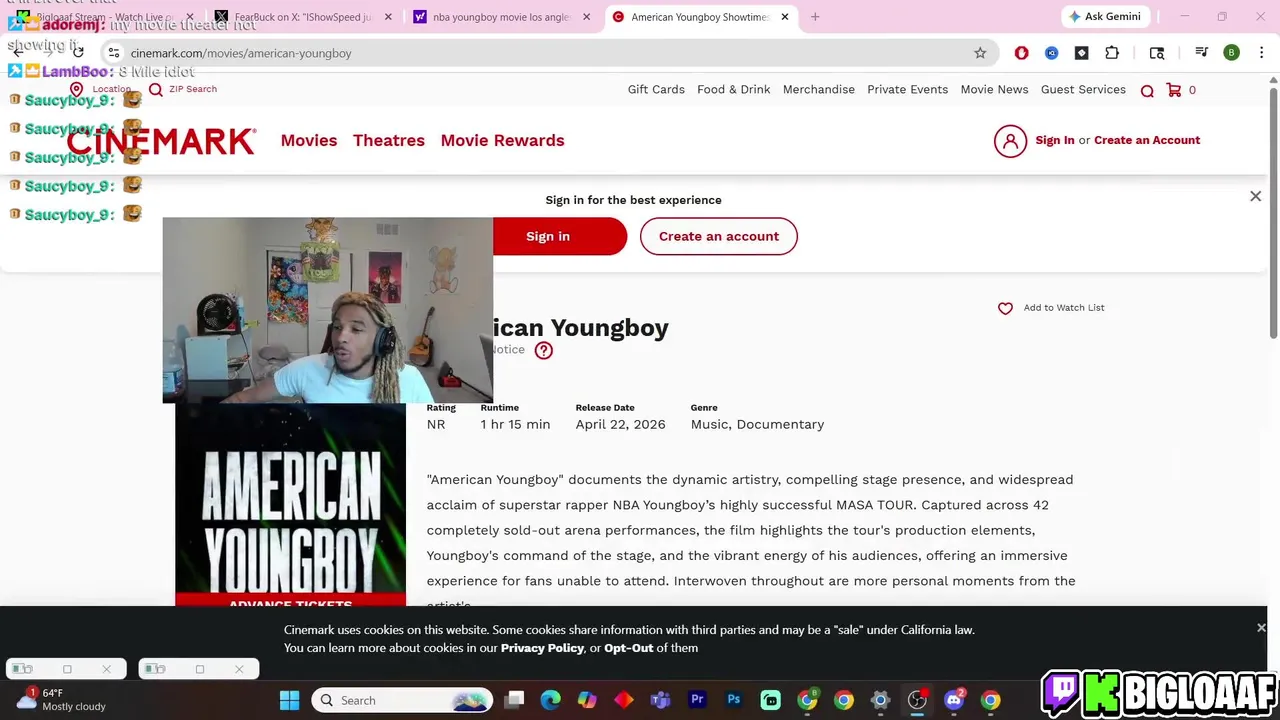Open Movie News link
This screenshot has width=1280, height=720.
pyautogui.click(x=994, y=89)
